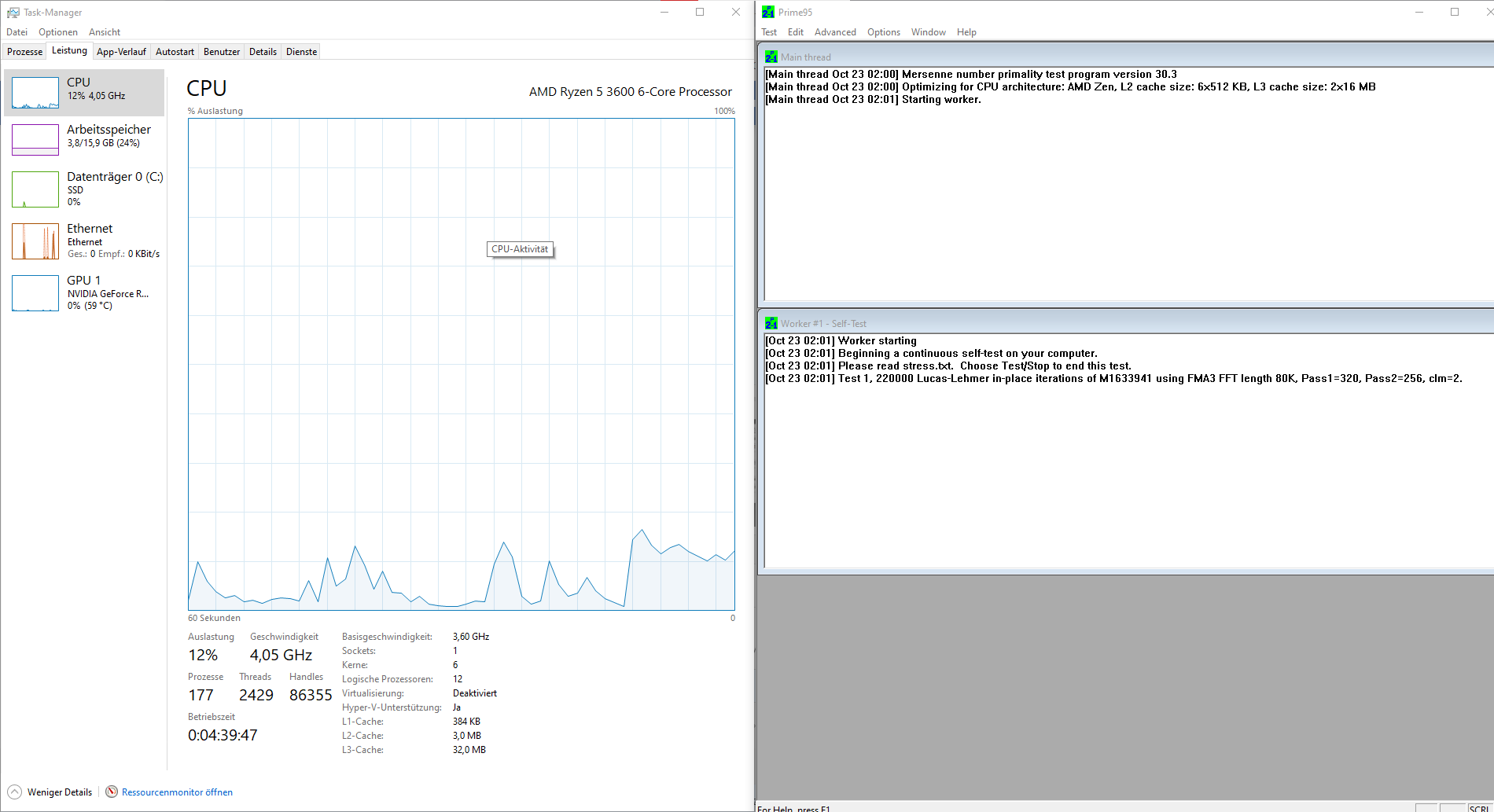The height and width of the screenshot is (812, 1494).
Task: Click the Prozesse count 177
Action: (x=201, y=695)
